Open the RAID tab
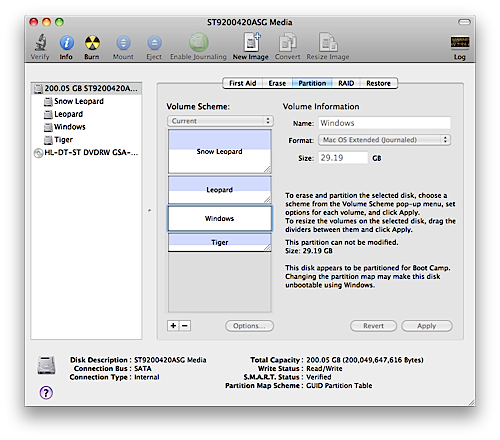The image size is (500, 440). pos(346,83)
